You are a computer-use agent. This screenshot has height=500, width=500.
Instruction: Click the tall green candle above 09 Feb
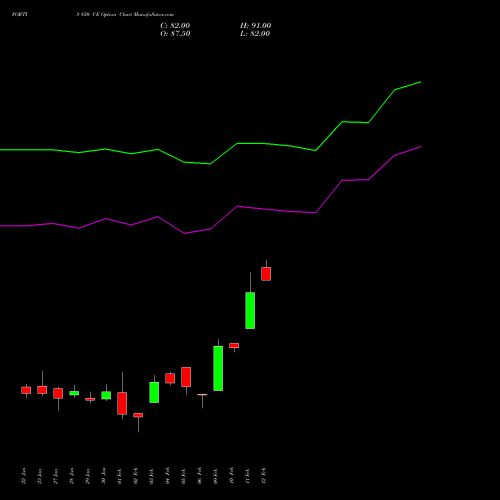pos(218,368)
